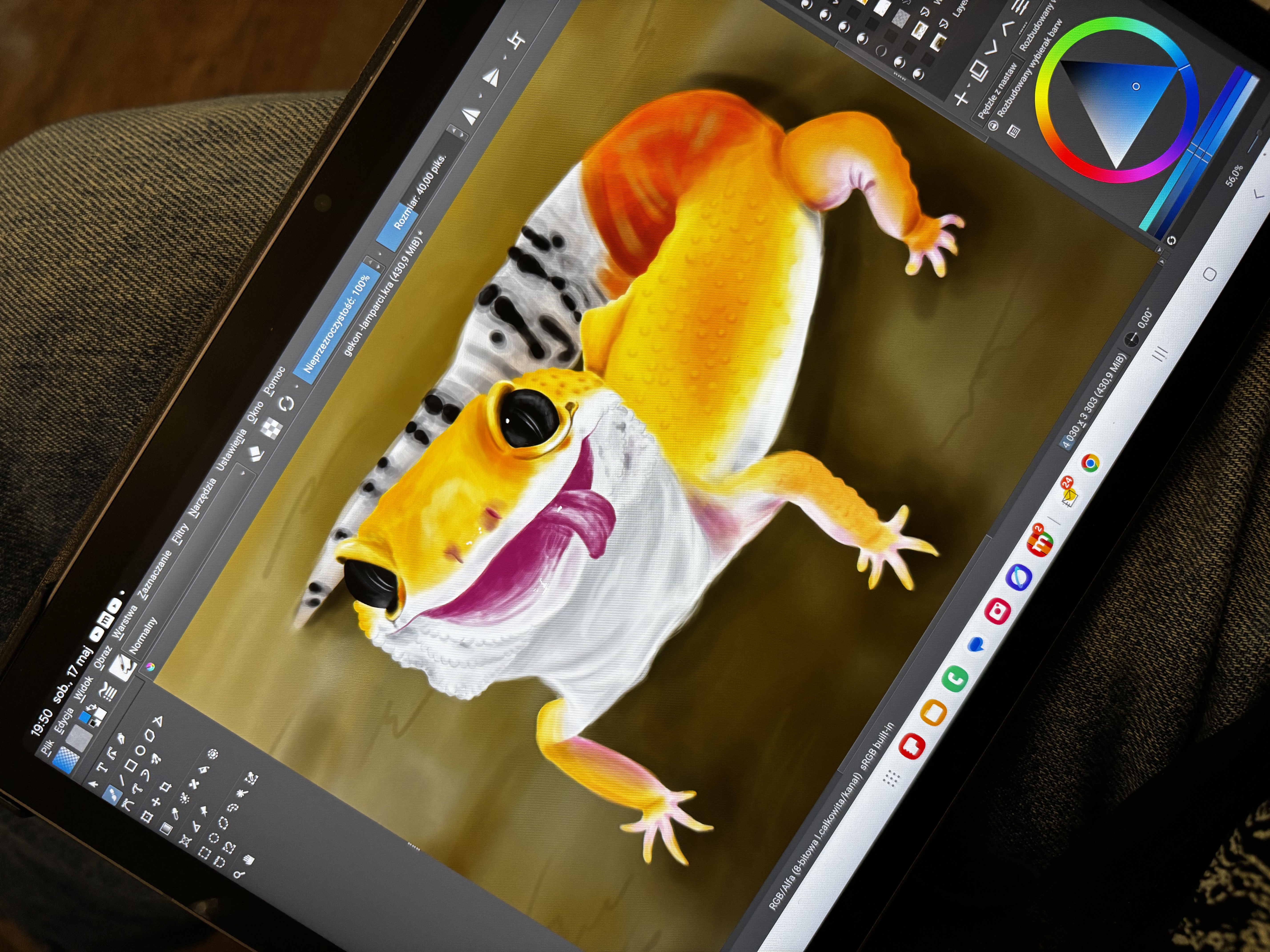Select the Contiguous Selection magic wand tool

pyautogui.click(x=242, y=793)
